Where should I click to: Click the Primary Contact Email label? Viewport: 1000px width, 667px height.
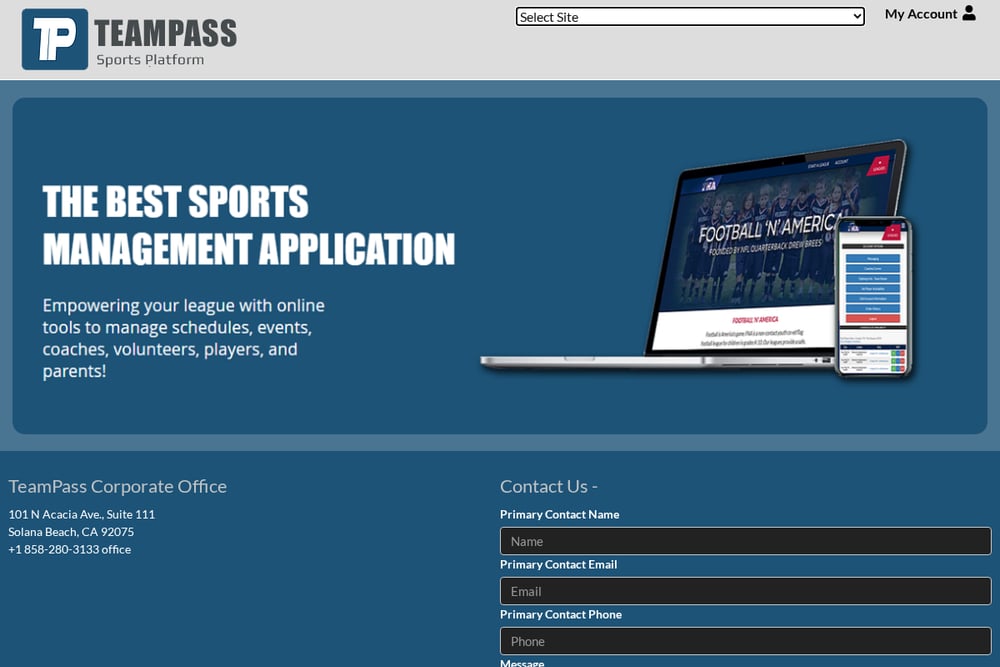559,564
